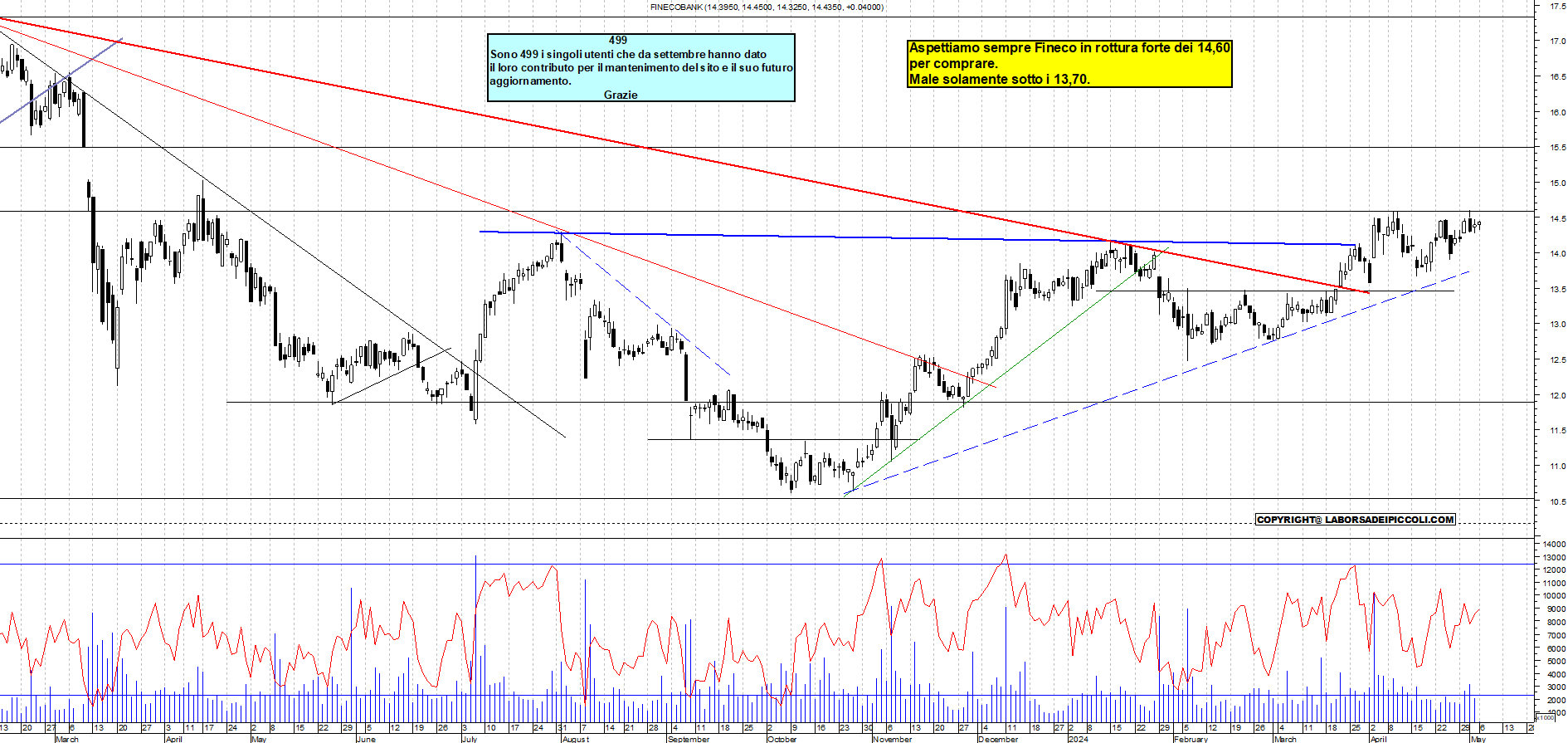
Task: Click the June label on the time axis
Action: (x=366, y=739)
